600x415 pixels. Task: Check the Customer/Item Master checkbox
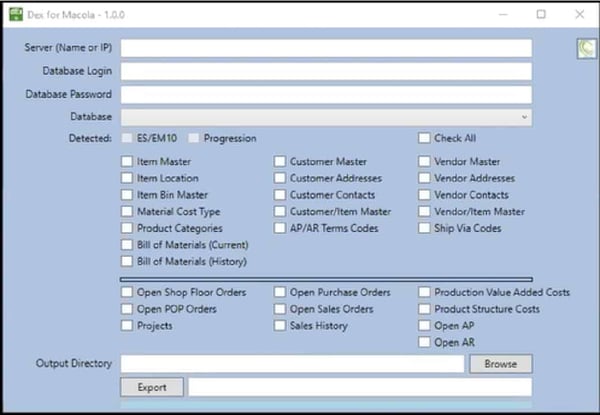(x=280, y=211)
